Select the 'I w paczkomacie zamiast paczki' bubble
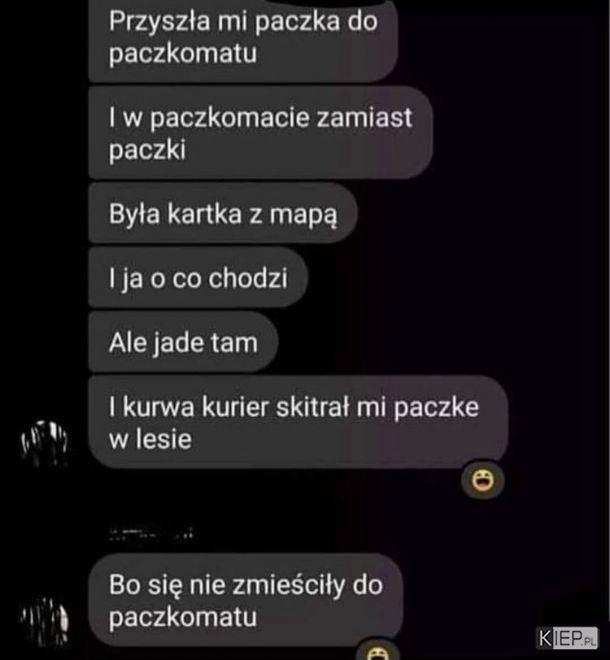Image resolution: width=610 pixels, height=660 pixels. [261, 133]
